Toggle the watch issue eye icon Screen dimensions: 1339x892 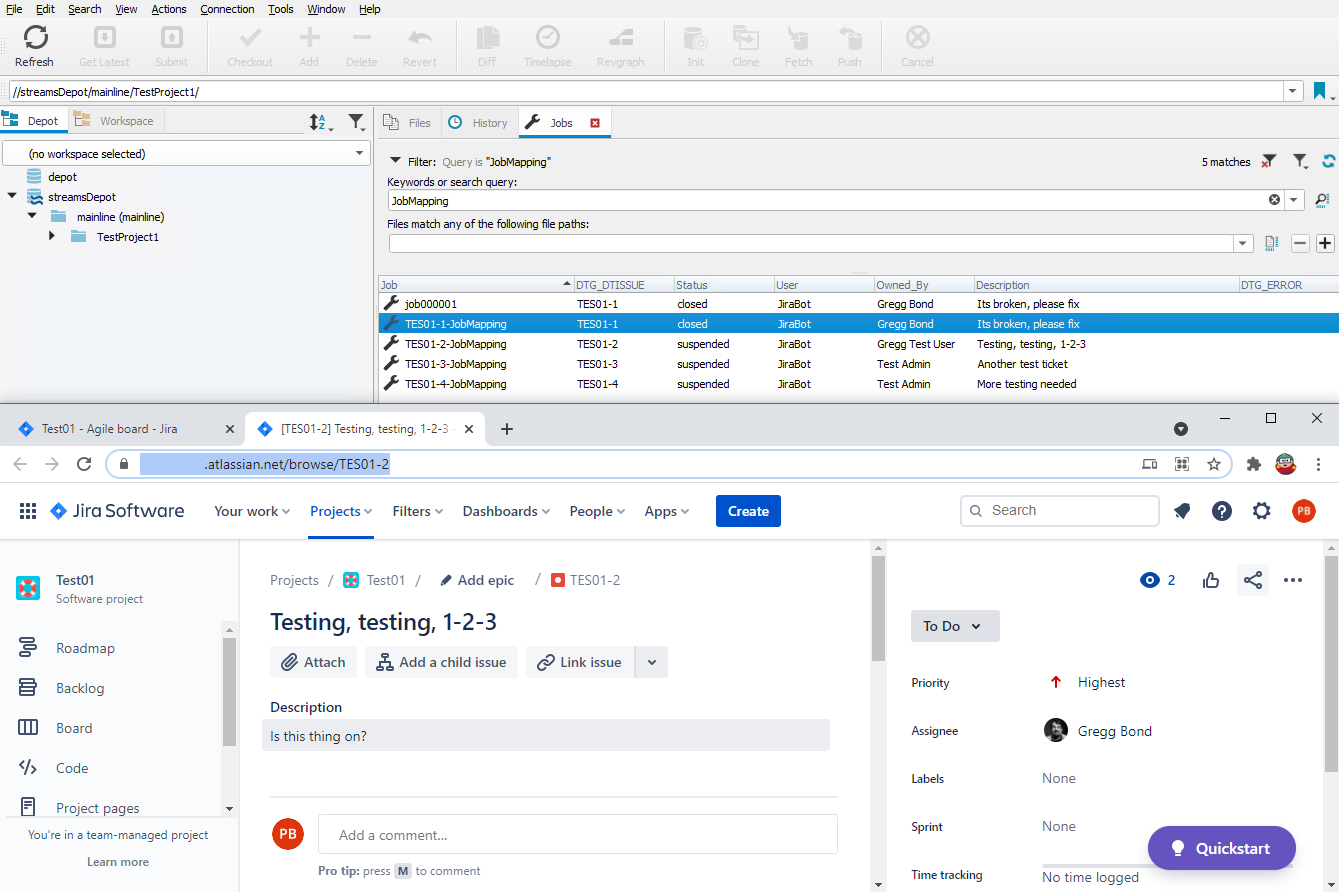click(x=1149, y=580)
